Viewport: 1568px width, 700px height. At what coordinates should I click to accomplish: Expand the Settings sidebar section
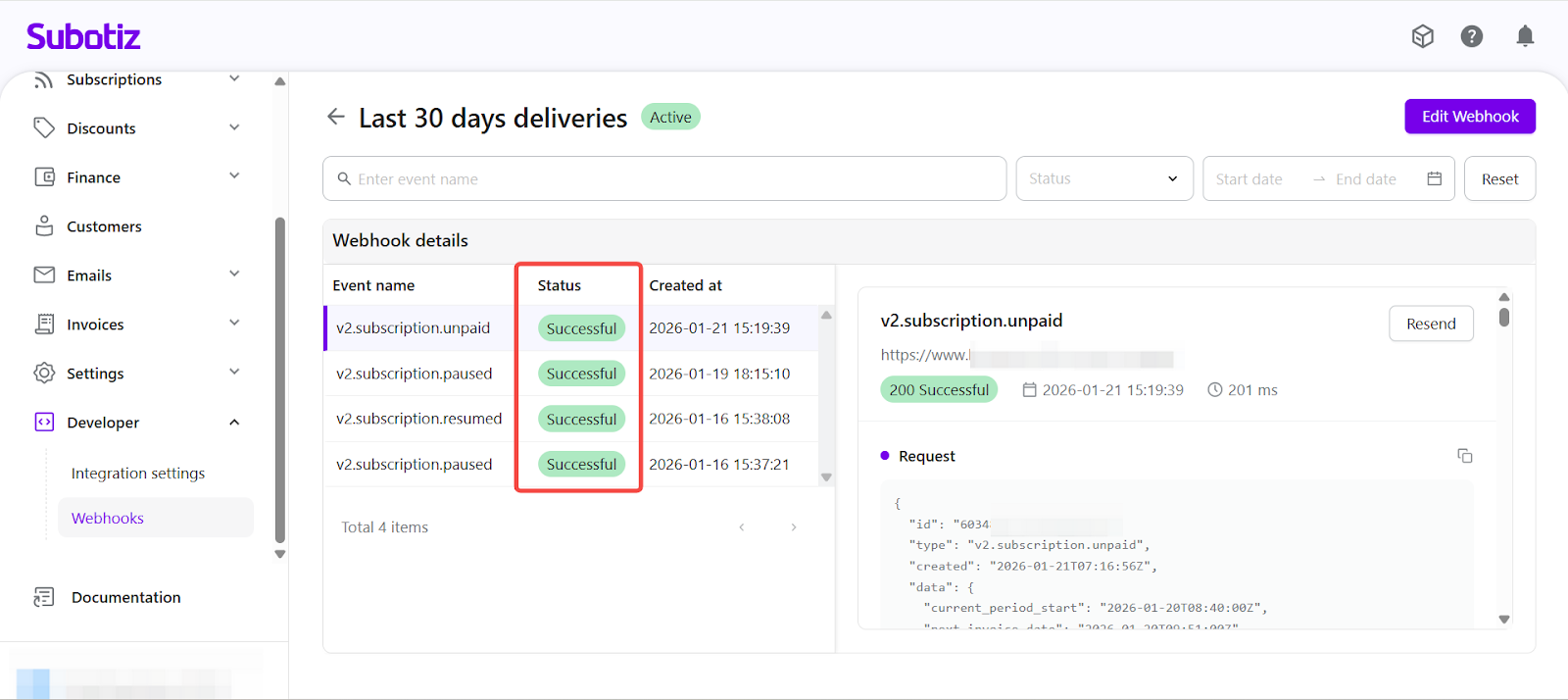[x=234, y=373]
